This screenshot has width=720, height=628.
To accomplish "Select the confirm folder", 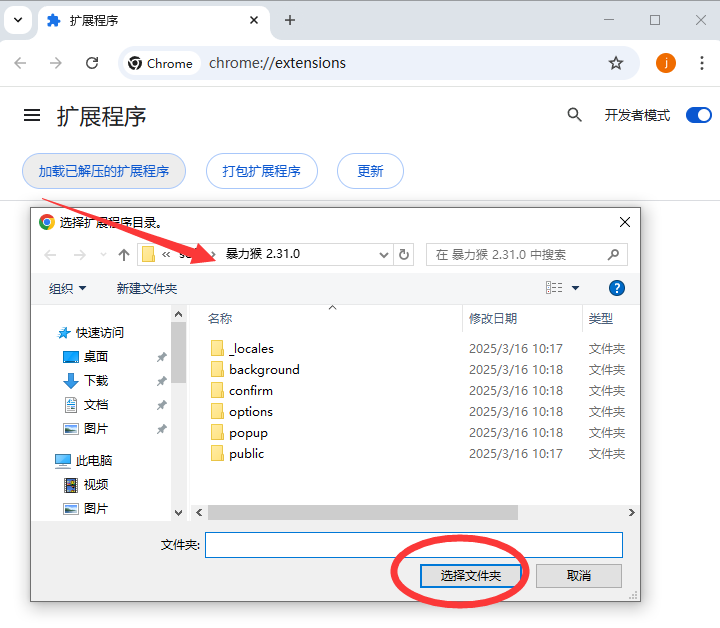I will [x=242, y=391].
